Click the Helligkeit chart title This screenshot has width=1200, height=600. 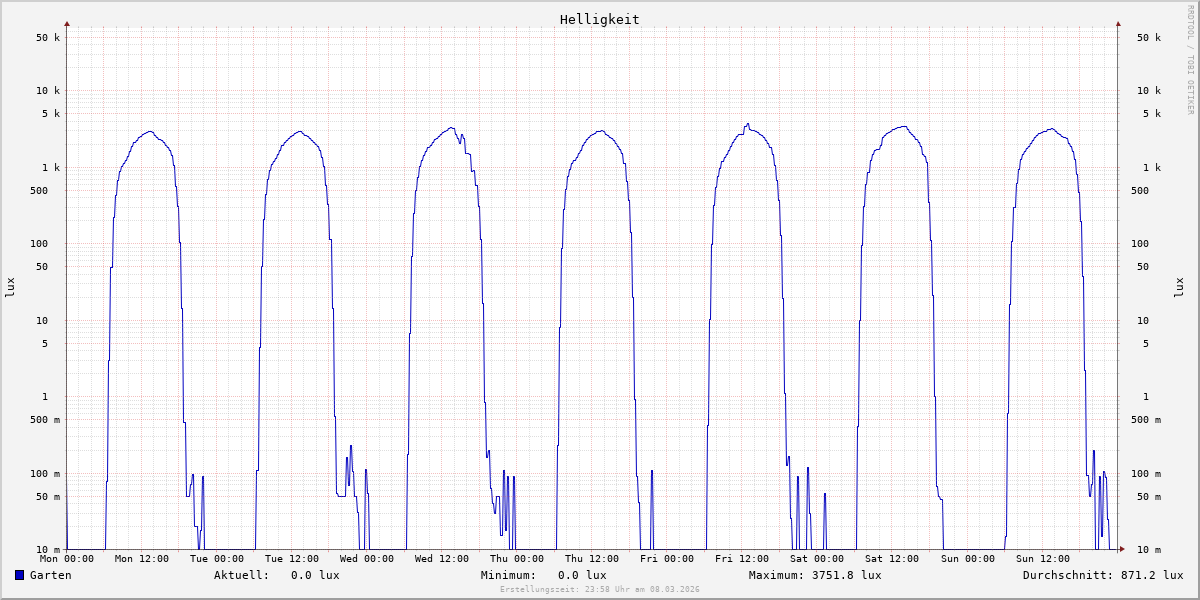pos(599,19)
